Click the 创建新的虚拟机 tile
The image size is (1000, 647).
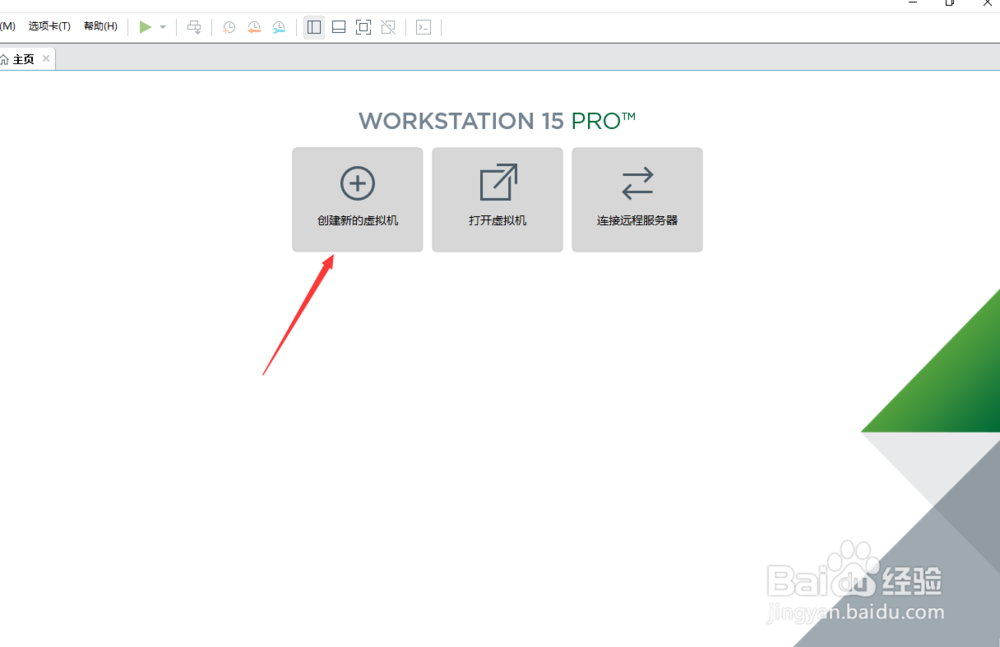357,200
